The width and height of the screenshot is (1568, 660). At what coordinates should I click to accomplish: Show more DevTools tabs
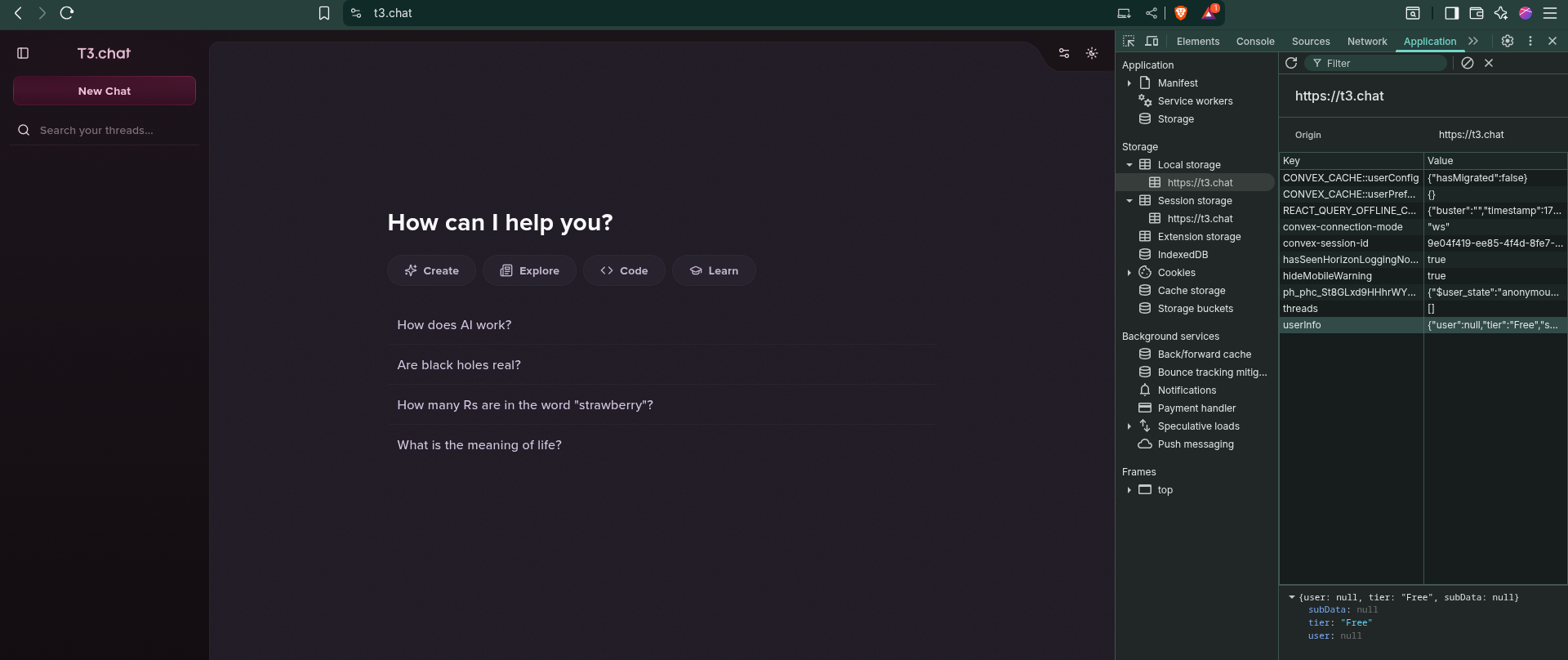pyautogui.click(x=1473, y=41)
